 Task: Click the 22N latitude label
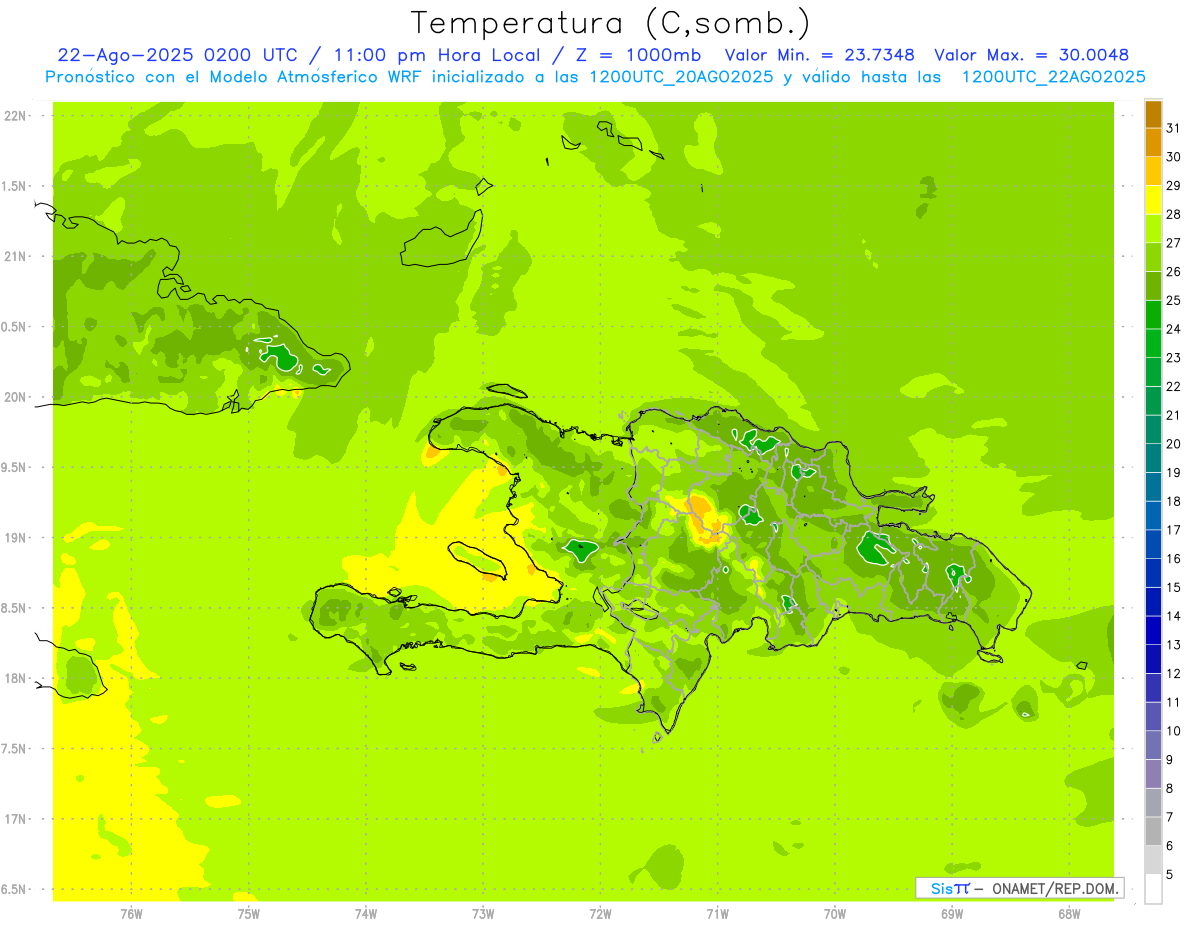[16, 116]
